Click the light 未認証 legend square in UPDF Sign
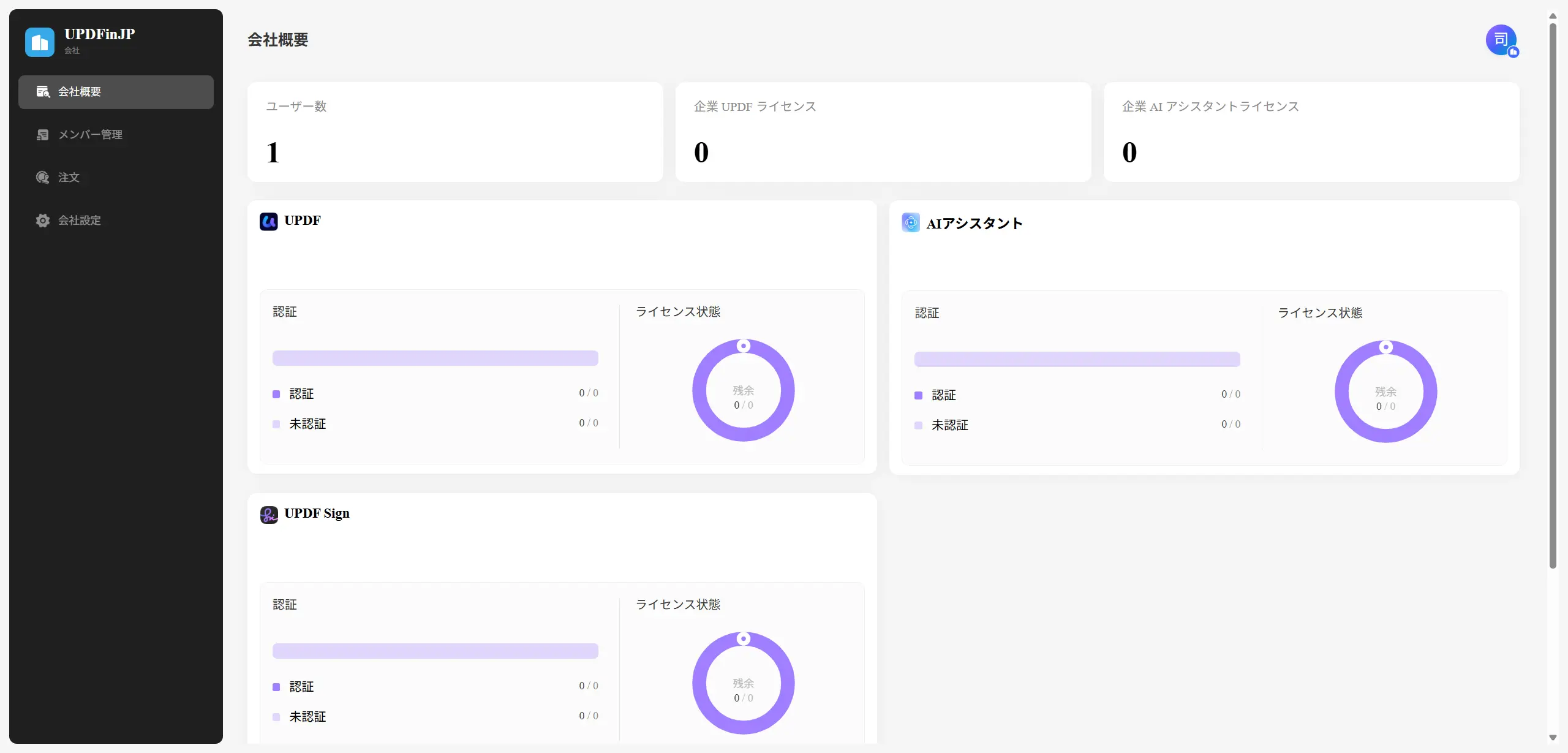Screen dimensions: 1568x753 [x=276, y=717]
